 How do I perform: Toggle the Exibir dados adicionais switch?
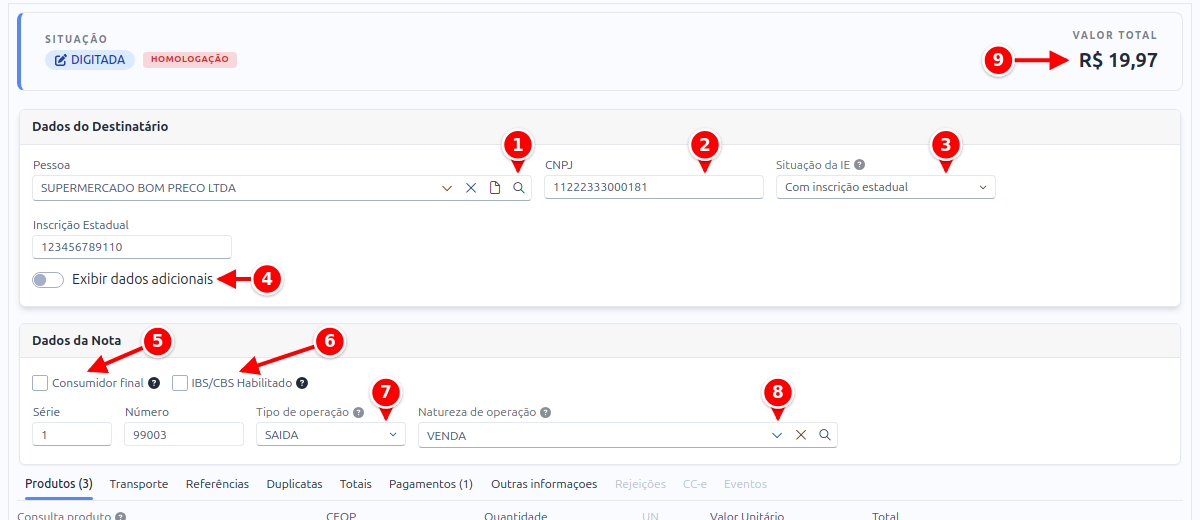click(x=48, y=280)
